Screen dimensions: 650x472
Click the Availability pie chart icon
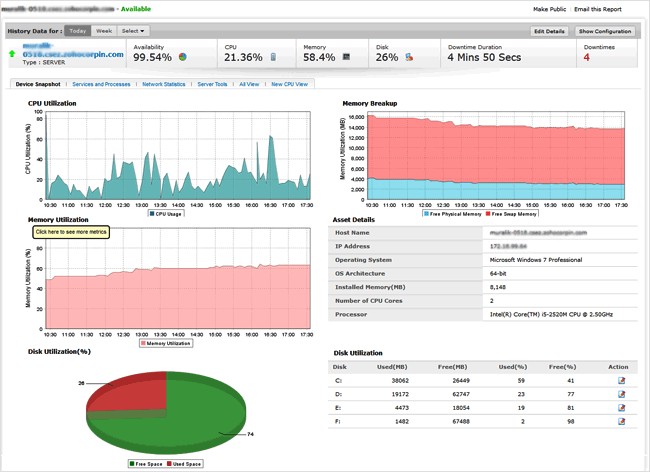pyautogui.click(x=183, y=57)
